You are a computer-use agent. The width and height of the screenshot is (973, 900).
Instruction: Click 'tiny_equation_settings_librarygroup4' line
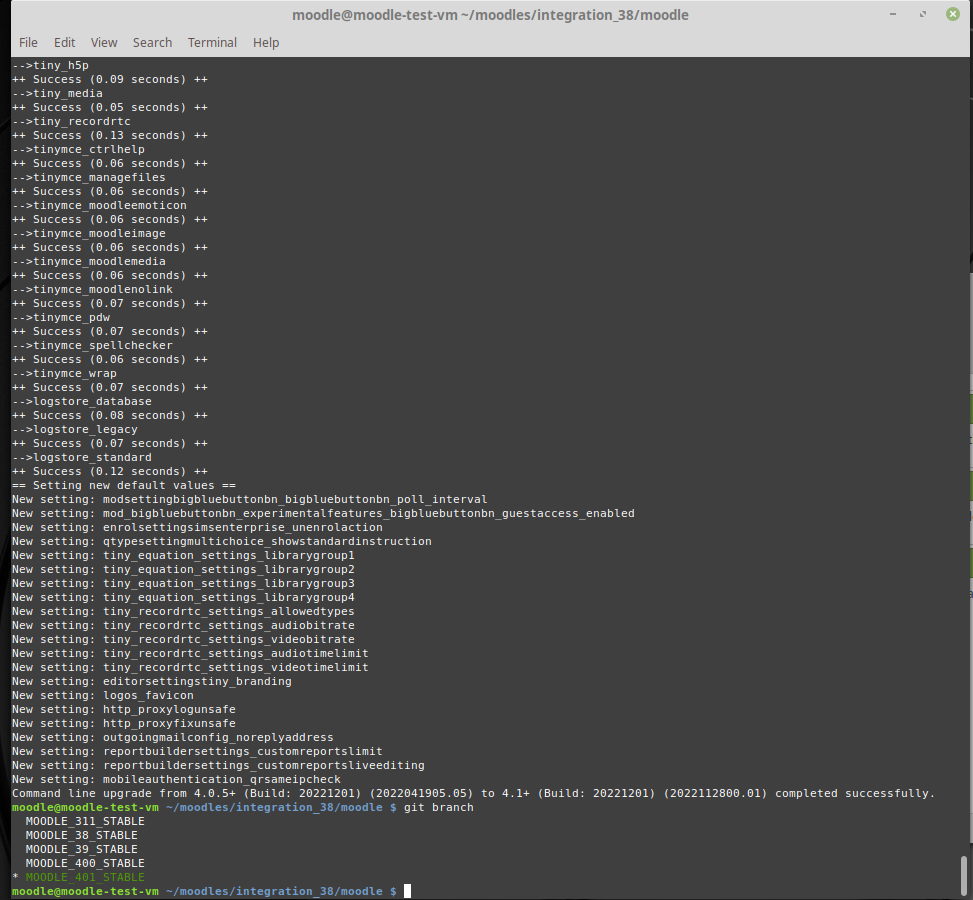(x=183, y=597)
